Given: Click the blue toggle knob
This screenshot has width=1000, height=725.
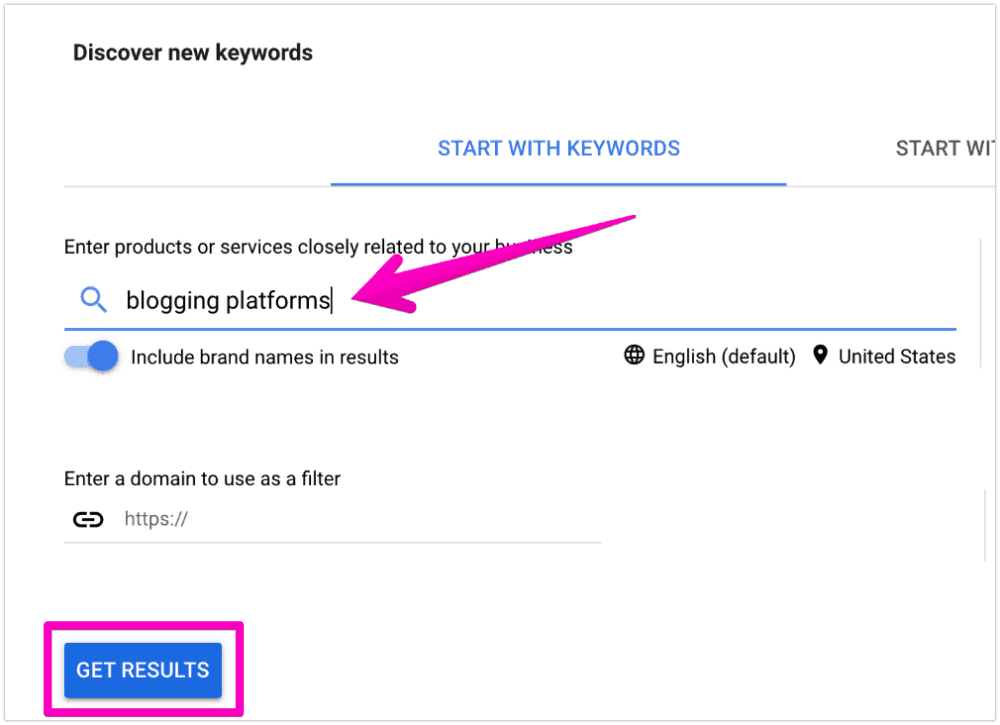Looking at the screenshot, I should pos(103,356).
